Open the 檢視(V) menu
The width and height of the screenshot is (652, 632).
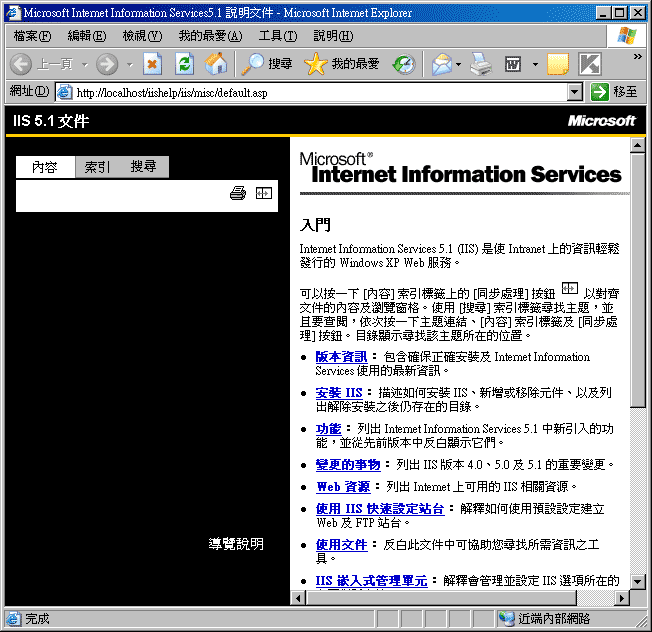142,36
